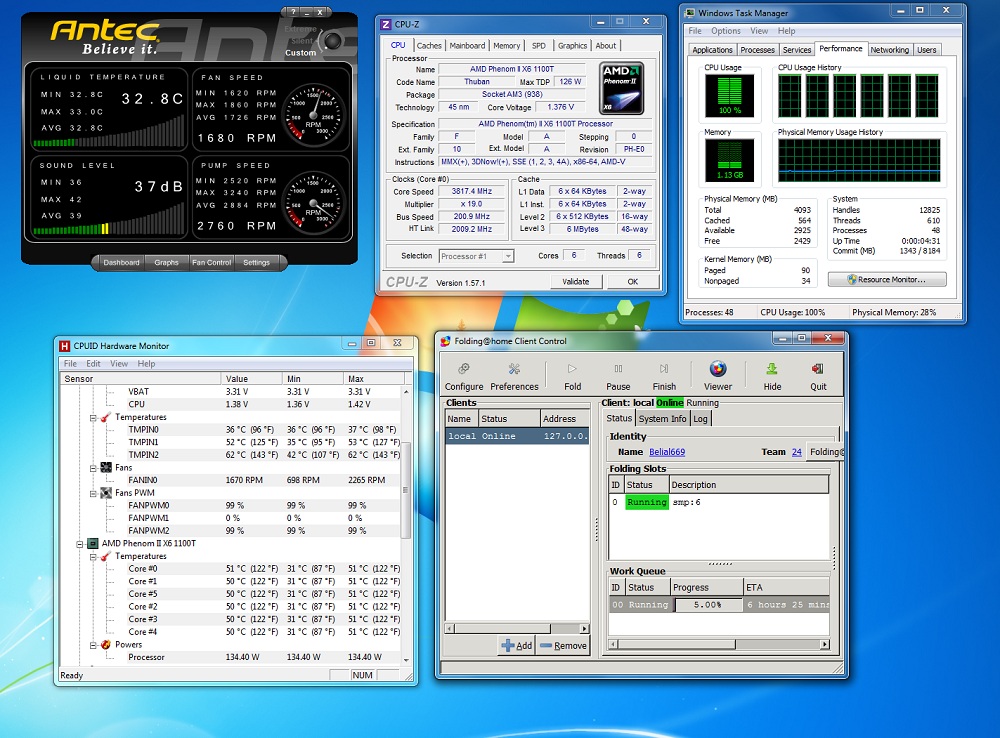The width and height of the screenshot is (1000, 738).
Task: Open Settings in the Antec utility
Action: (x=256, y=262)
